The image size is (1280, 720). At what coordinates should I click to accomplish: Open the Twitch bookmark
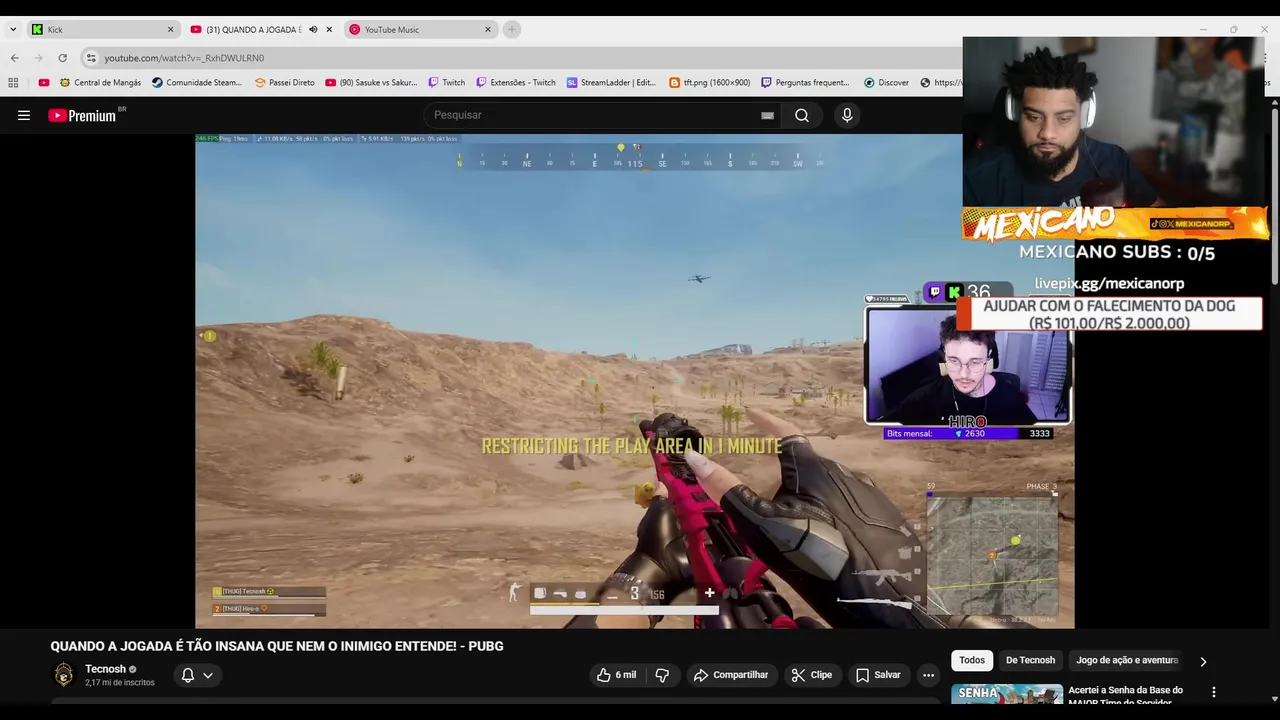tap(446, 83)
